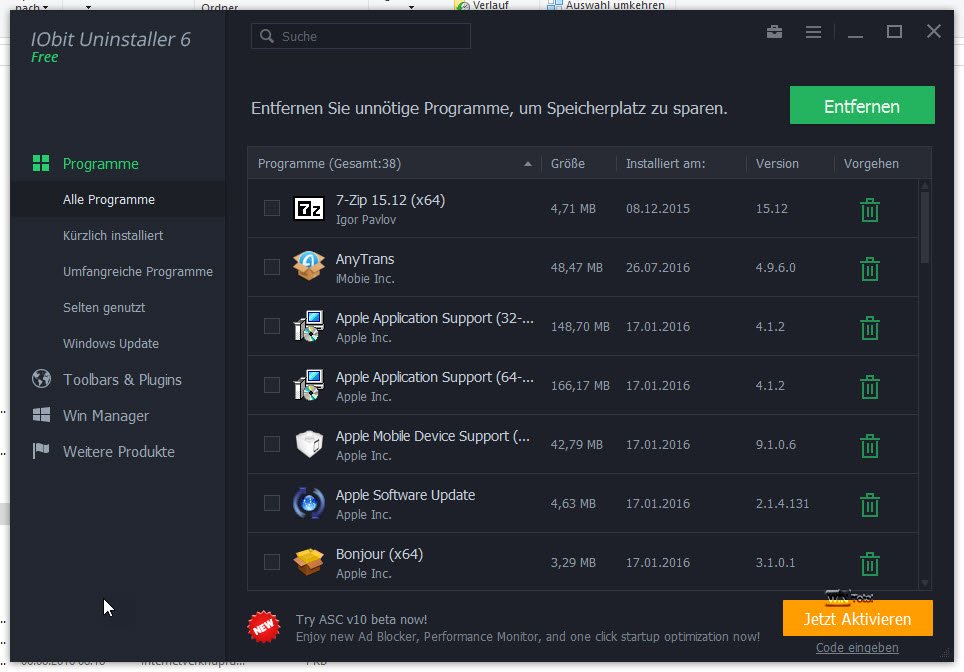Open the hamburger options menu
Image resolution: width=964 pixels, height=672 pixels.
(813, 31)
